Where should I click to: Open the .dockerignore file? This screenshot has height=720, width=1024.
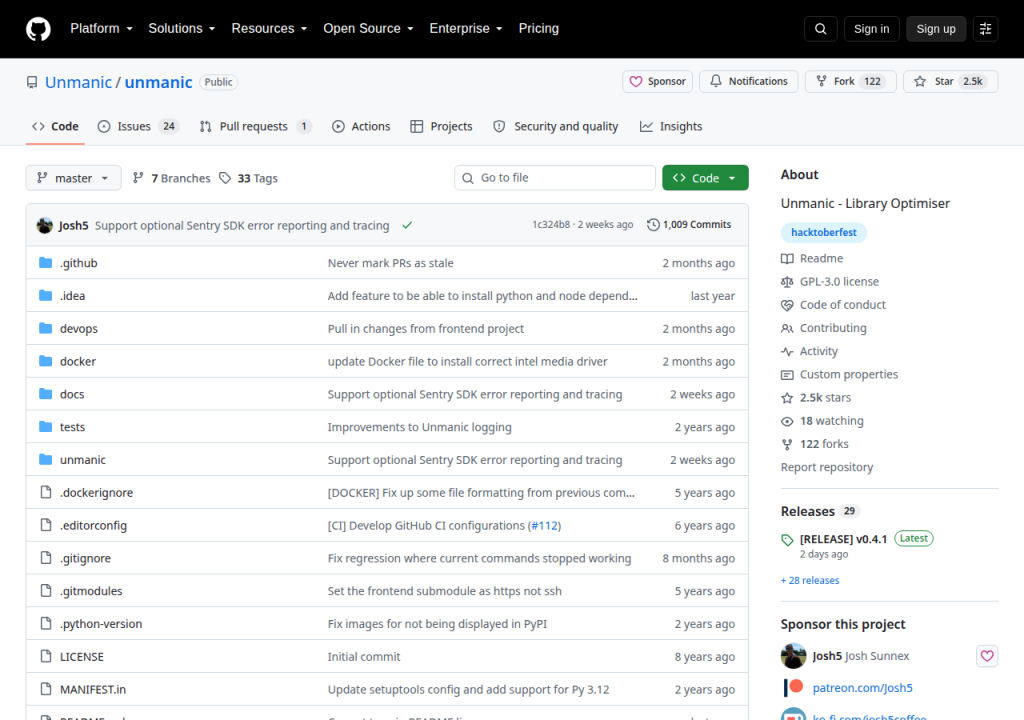pyautogui.click(x=96, y=493)
